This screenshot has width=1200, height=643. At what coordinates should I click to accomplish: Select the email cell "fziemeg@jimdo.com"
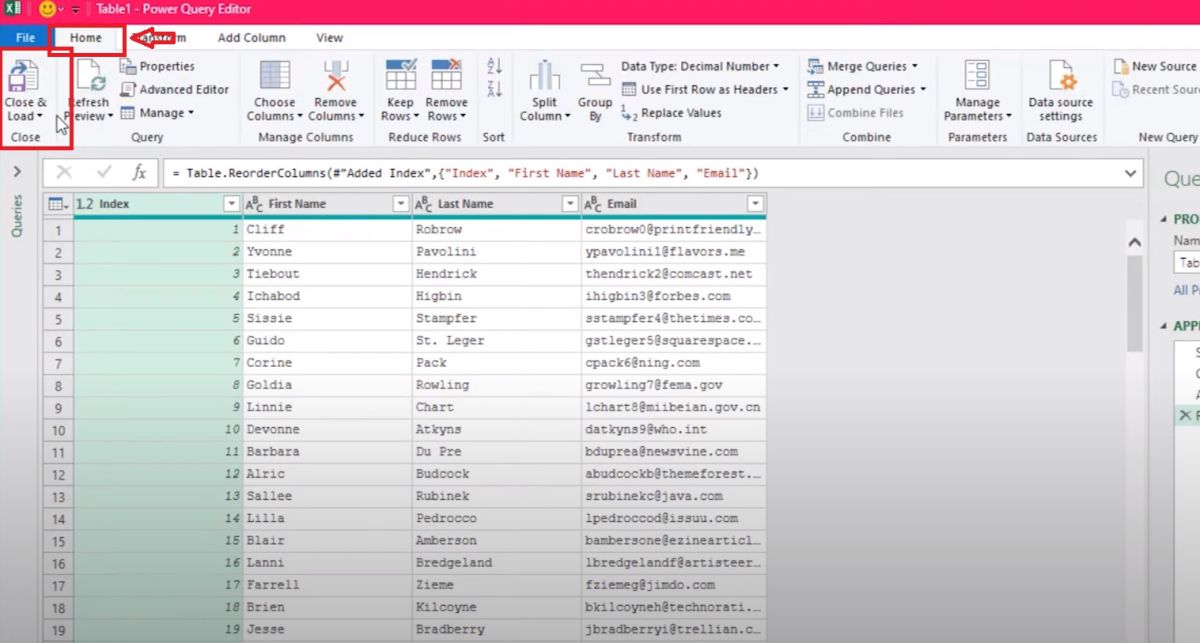(674, 585)
